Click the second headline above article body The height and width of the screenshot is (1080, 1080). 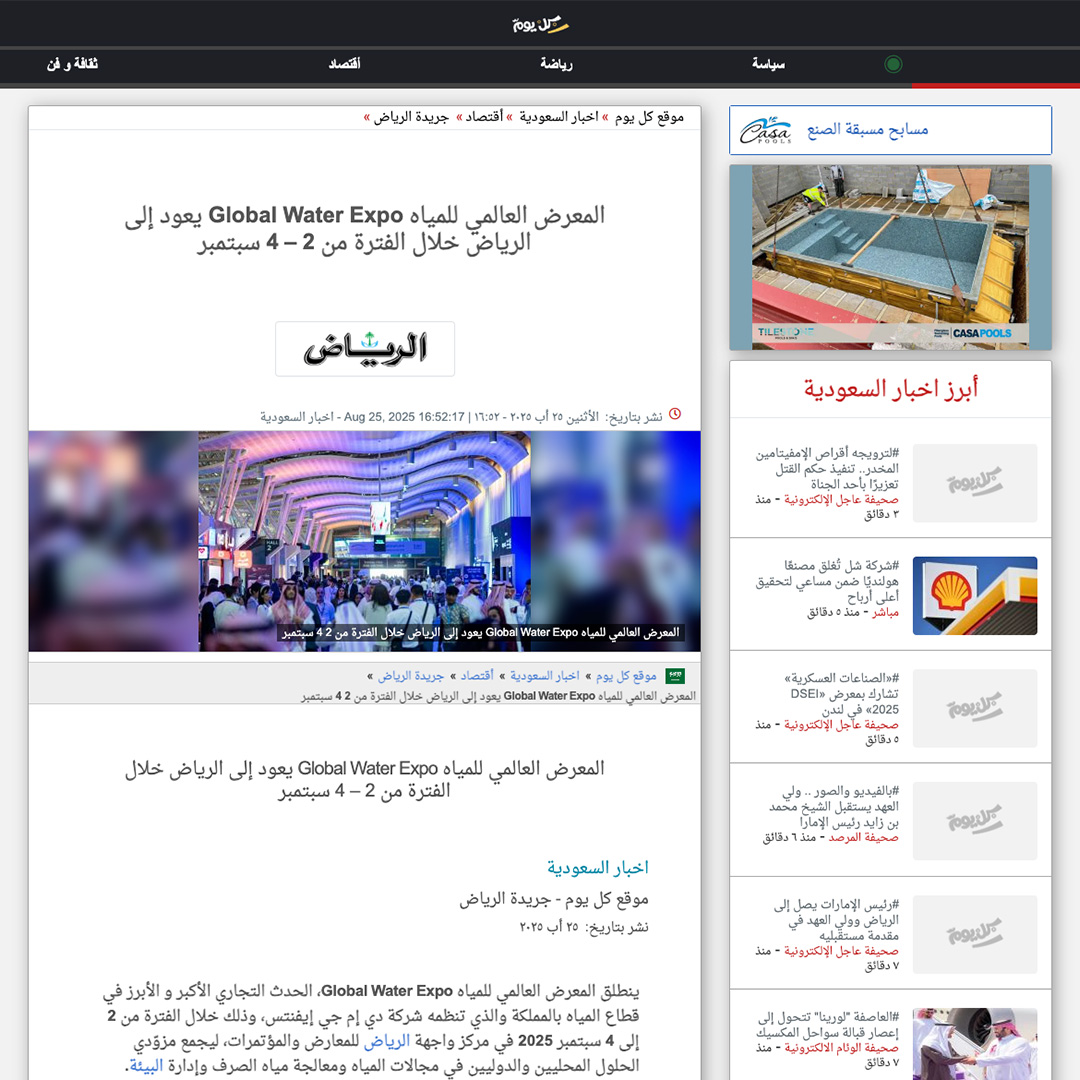pyautogui.click(x=364, y=779)
